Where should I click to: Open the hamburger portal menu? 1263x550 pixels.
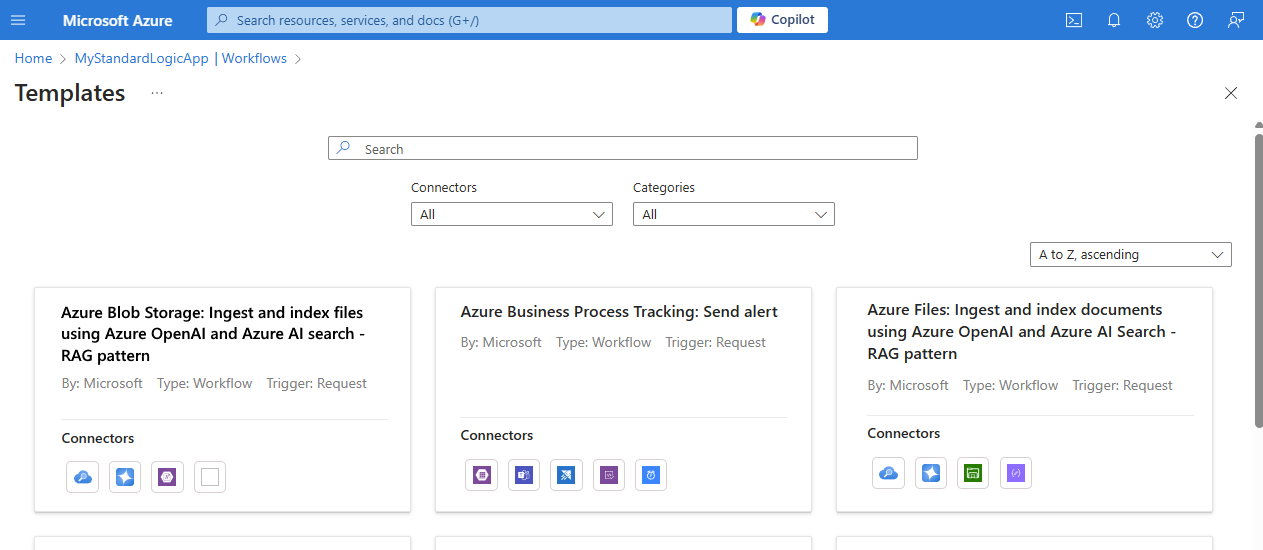pos(18,20)
